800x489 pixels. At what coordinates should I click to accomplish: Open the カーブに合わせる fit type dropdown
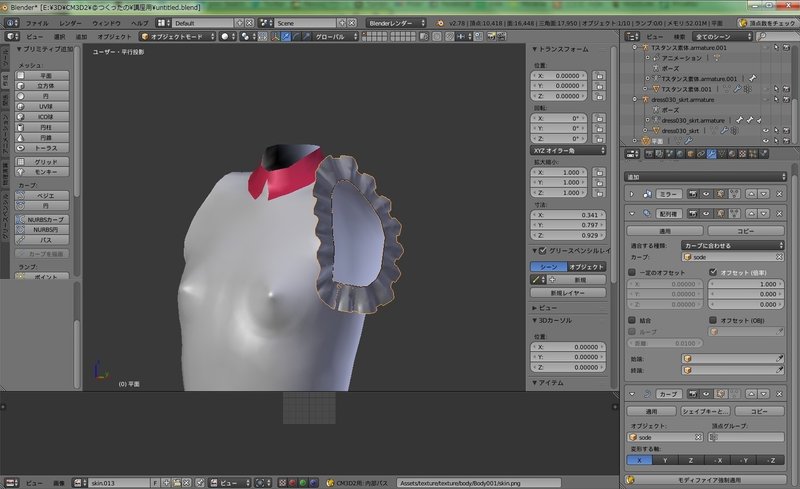point(733,246)
